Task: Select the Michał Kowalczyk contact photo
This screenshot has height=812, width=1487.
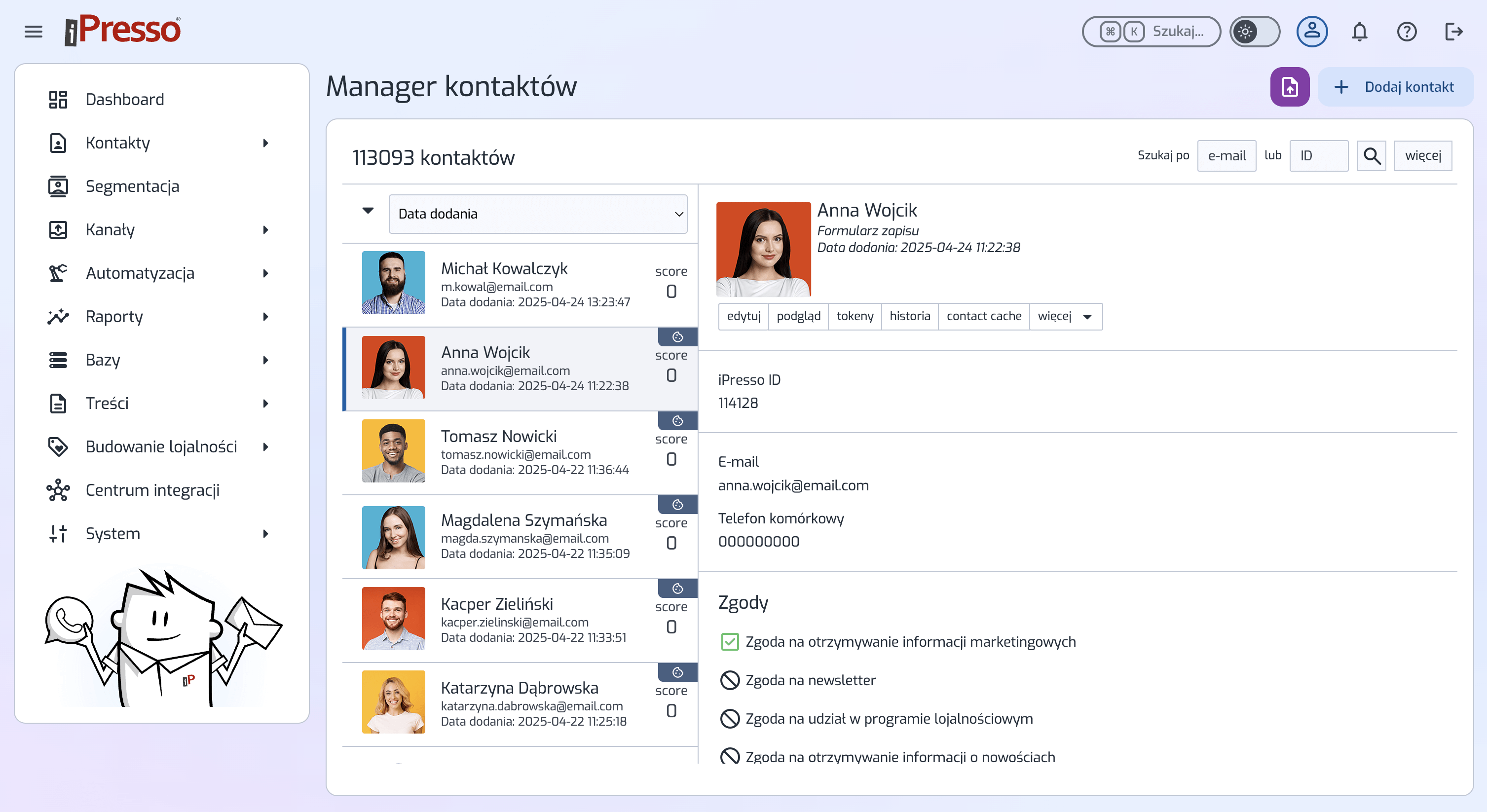Action: click(393, 283)
